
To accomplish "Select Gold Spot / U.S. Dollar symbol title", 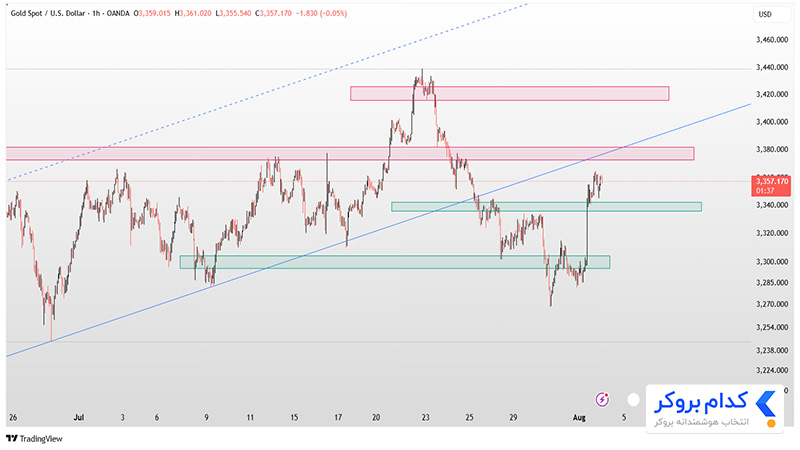I will pyautogui.click(x=48, y=13).
